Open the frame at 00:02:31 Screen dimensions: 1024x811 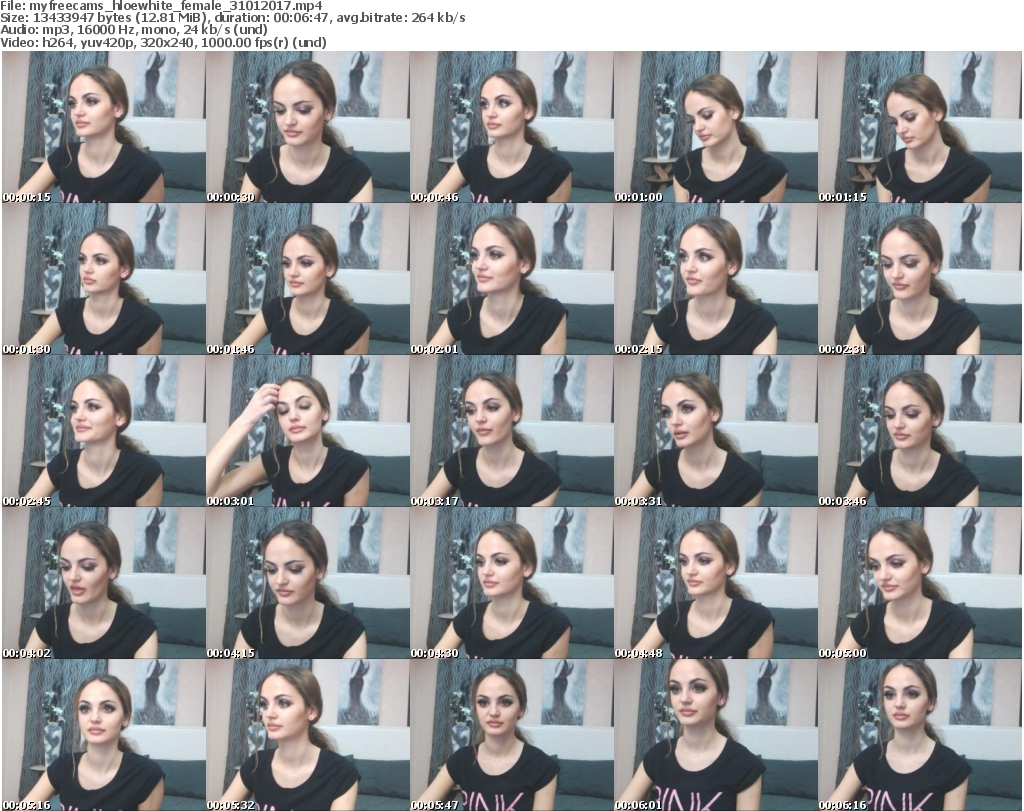click(920, 279)
